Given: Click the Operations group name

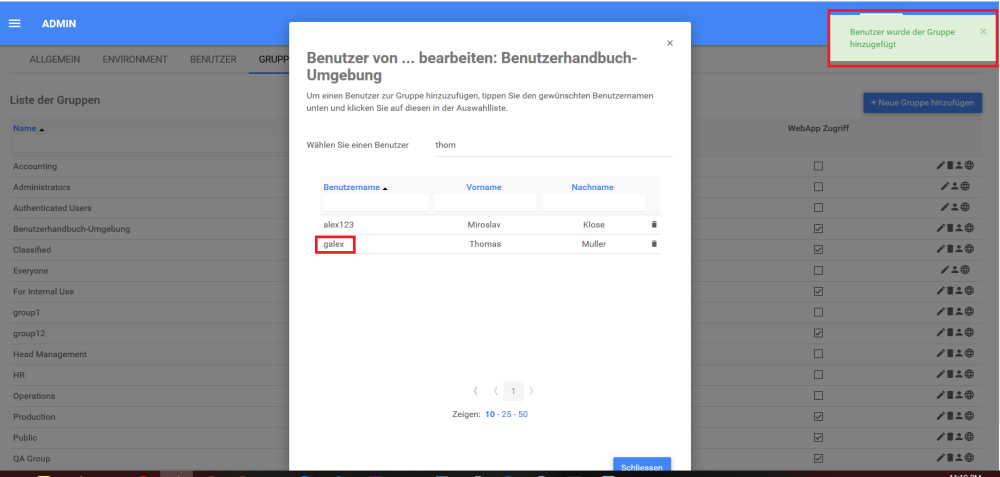Looking at the screenshot, I should [x=34, y=395].
